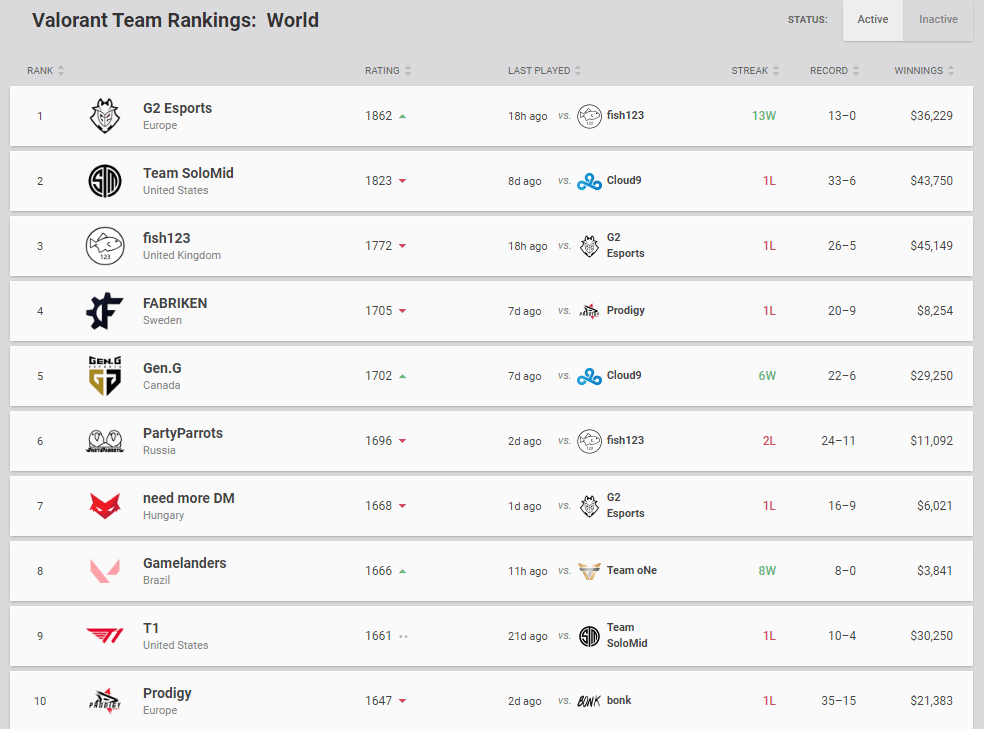This screenshot has height=729, width=984.
Task: Click the 6W streak for Gen.G
Action: (x=767, y=376)
